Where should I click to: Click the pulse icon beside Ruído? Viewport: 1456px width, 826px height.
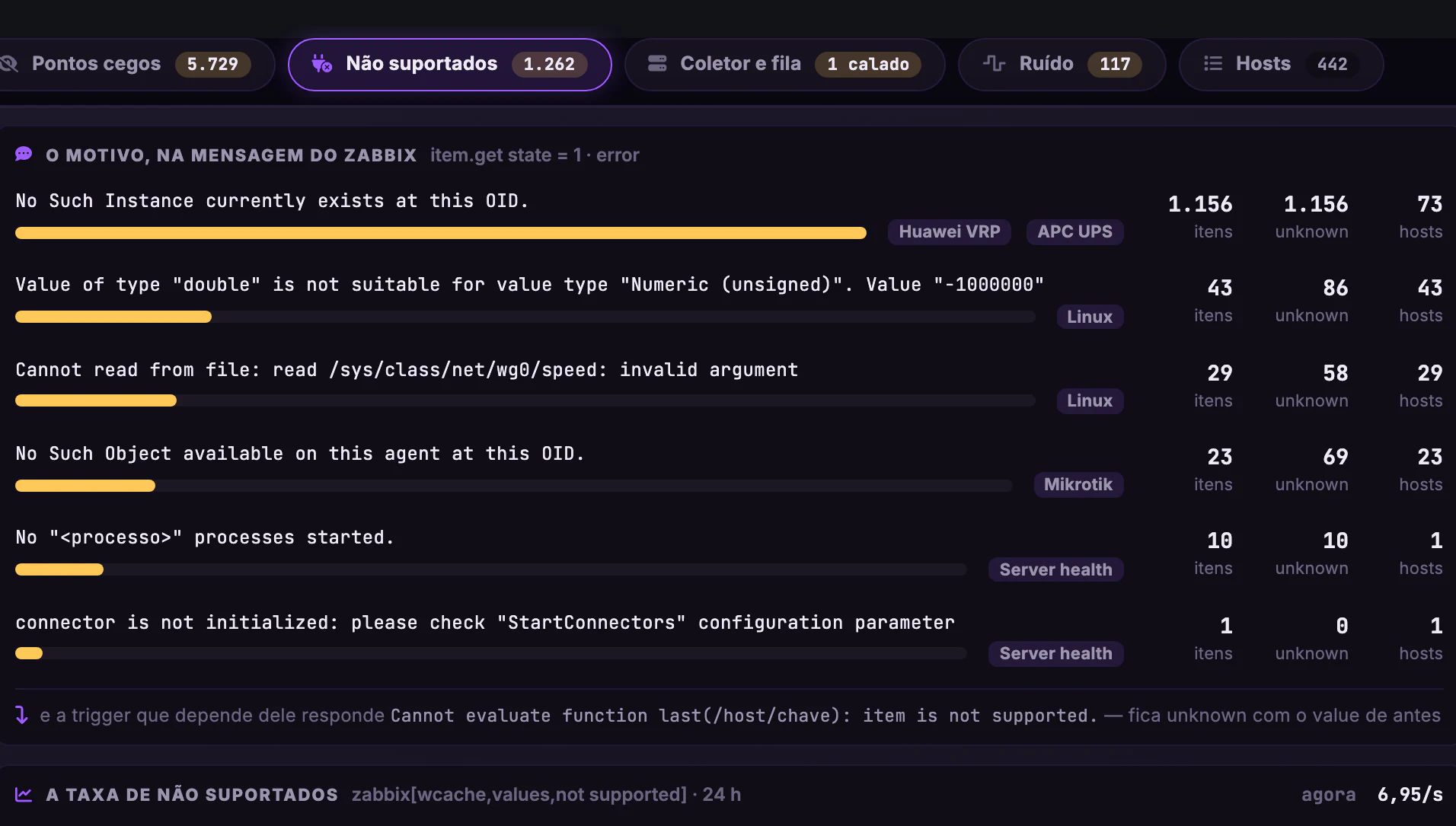click(x=994, y=64)
